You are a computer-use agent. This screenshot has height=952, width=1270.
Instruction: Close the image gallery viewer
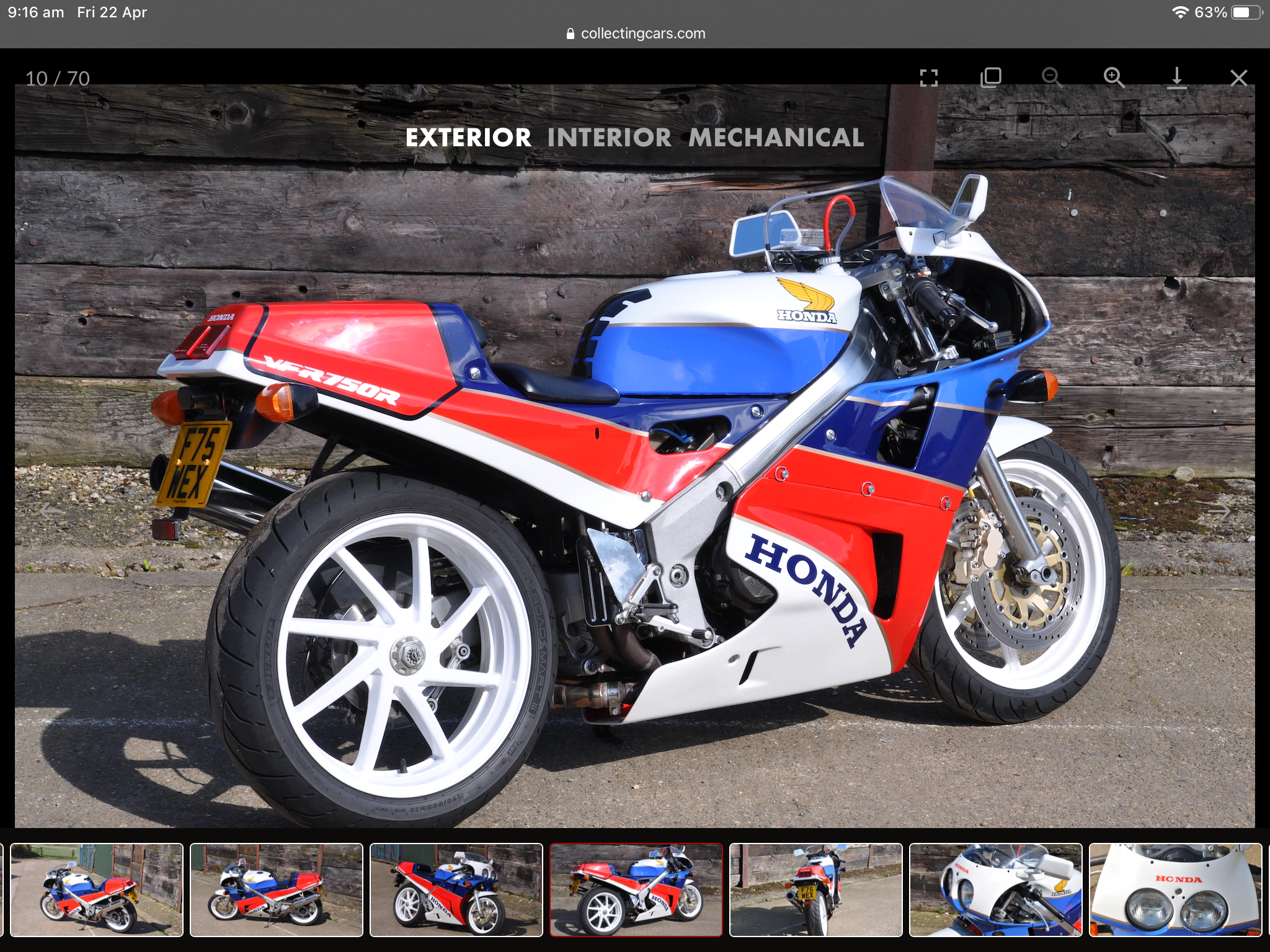[1238, 78]
